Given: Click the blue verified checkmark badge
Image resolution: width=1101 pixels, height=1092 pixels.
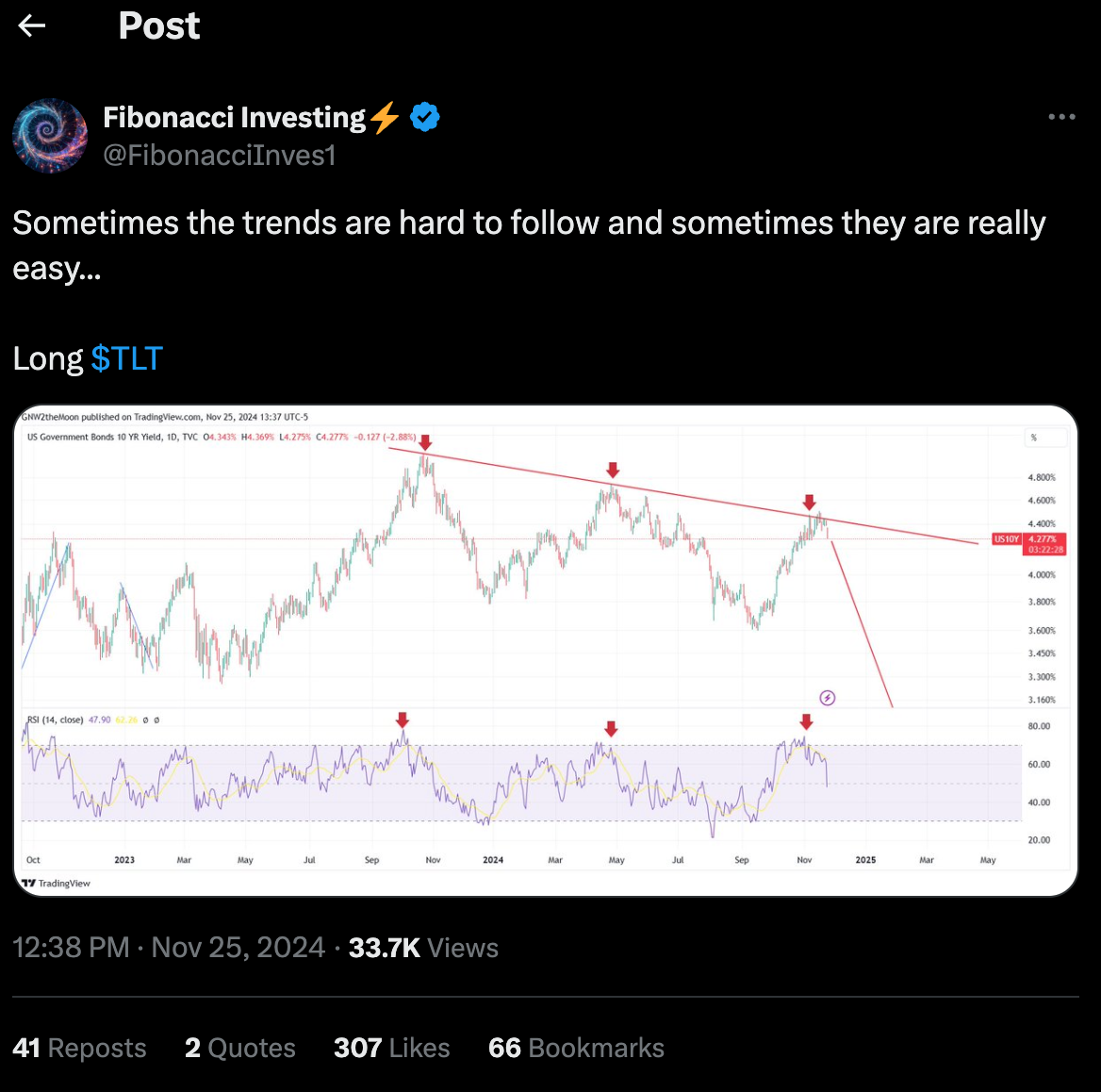Looking at the screenshot, I should coord(425,118).
